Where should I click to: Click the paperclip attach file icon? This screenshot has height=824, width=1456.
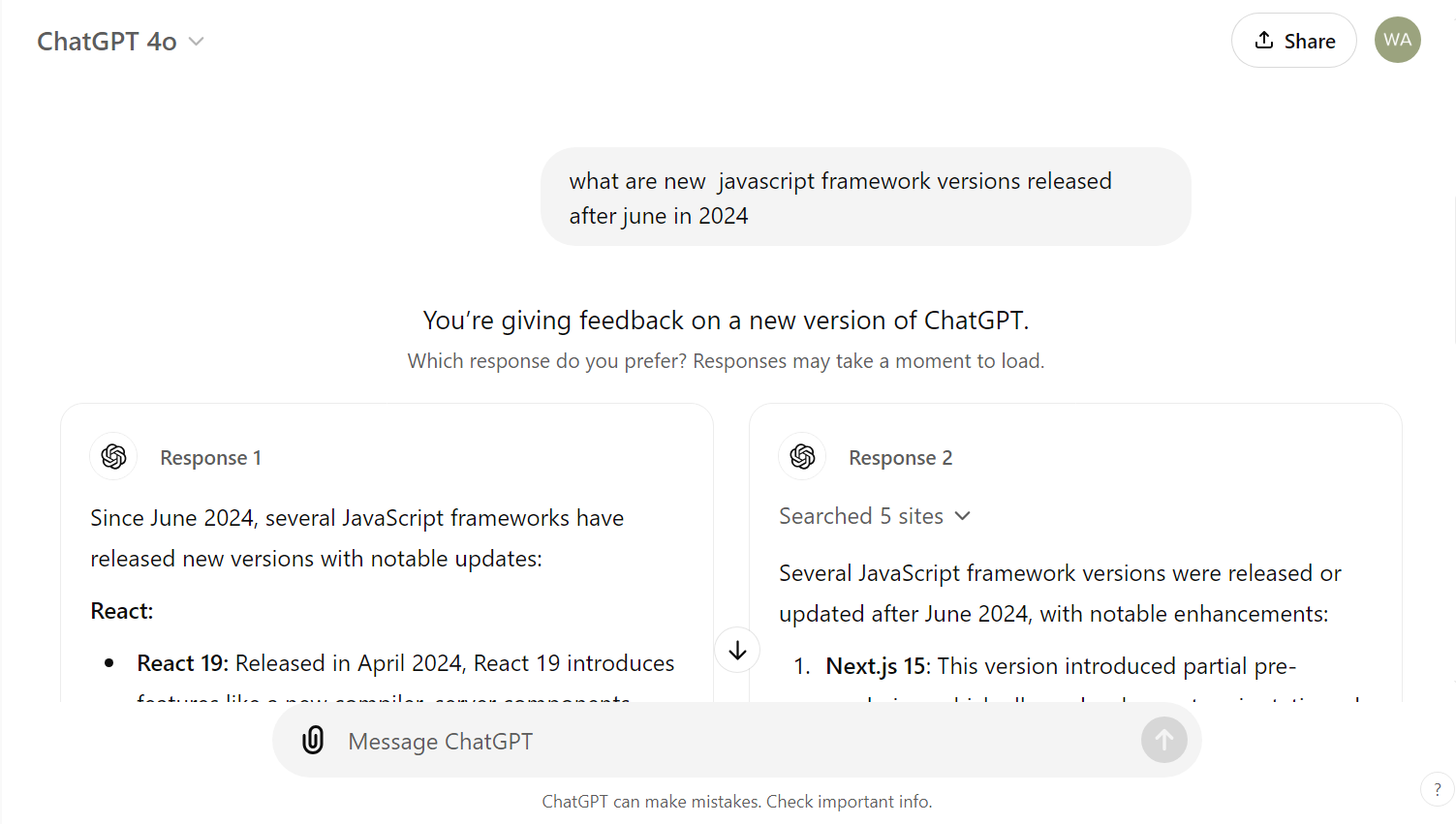313,741
